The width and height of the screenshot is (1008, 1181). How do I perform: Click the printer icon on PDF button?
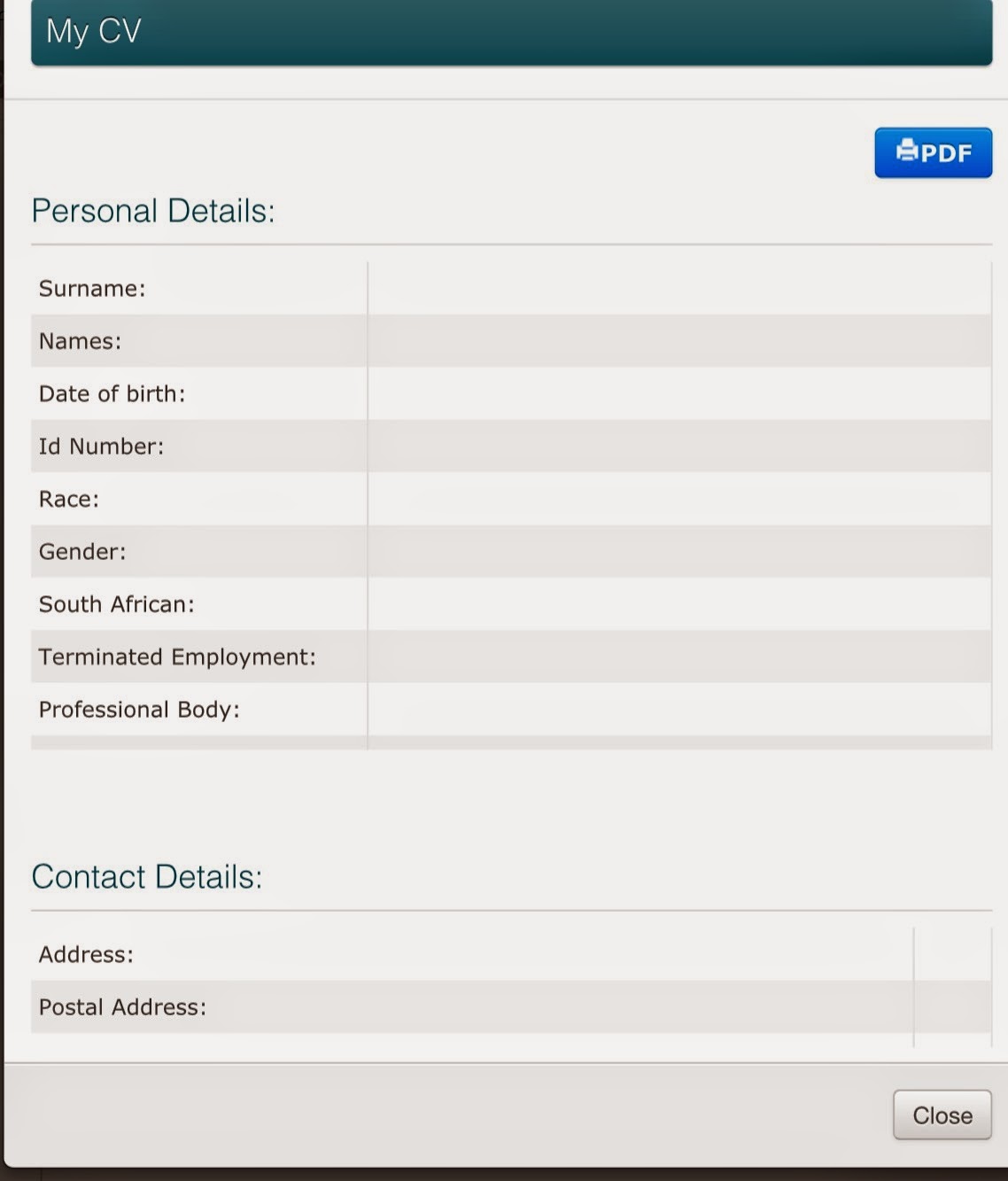[907, 151]
